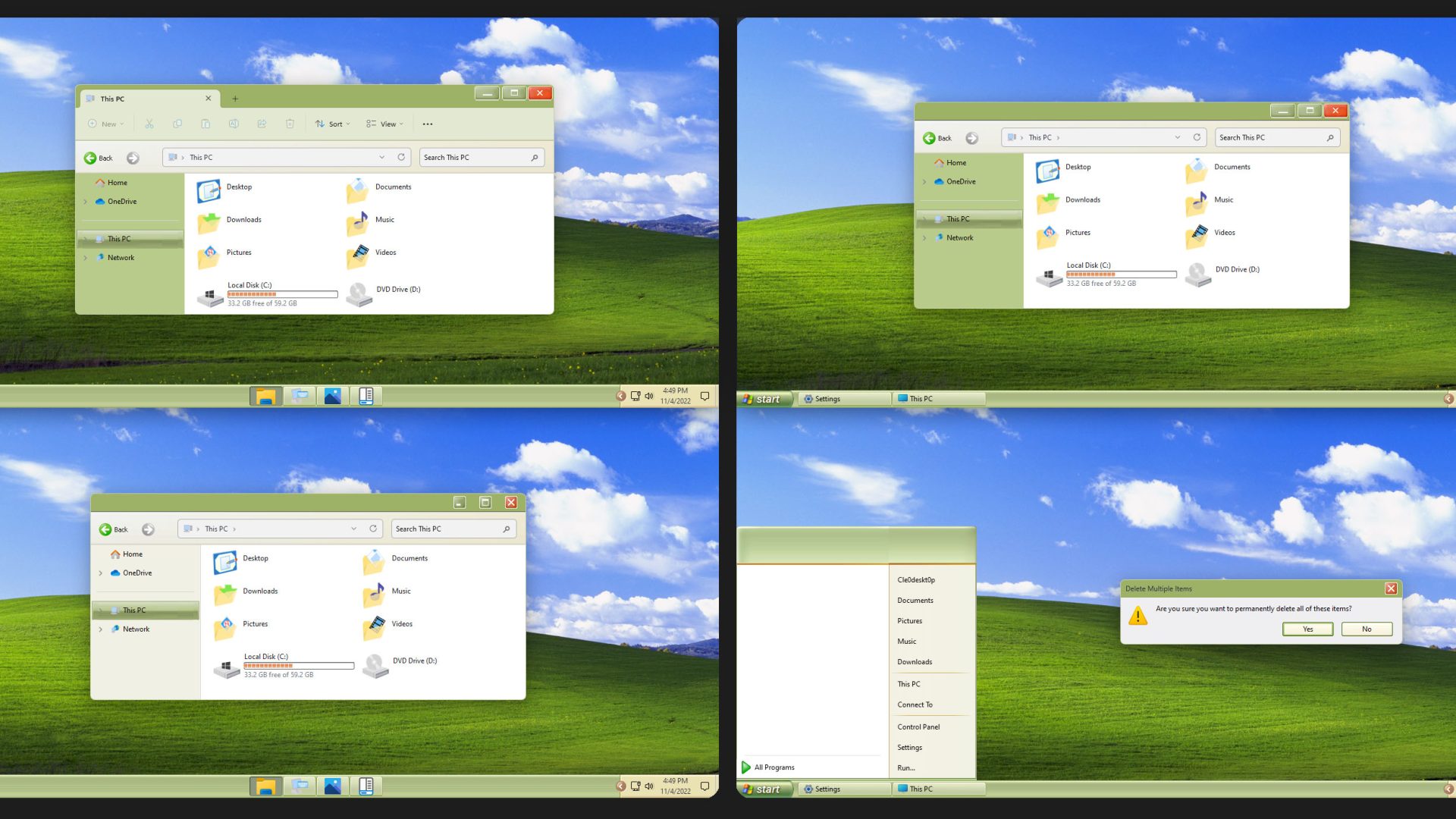Click Yes in the Delete Multiple Items dialog
The image size is (1456, 819).
click(x=1307, y=629)
